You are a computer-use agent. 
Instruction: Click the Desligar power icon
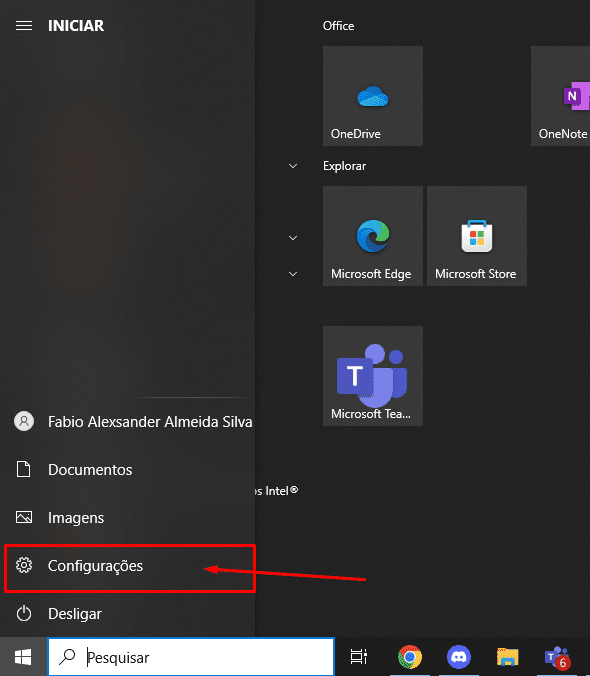24,613
